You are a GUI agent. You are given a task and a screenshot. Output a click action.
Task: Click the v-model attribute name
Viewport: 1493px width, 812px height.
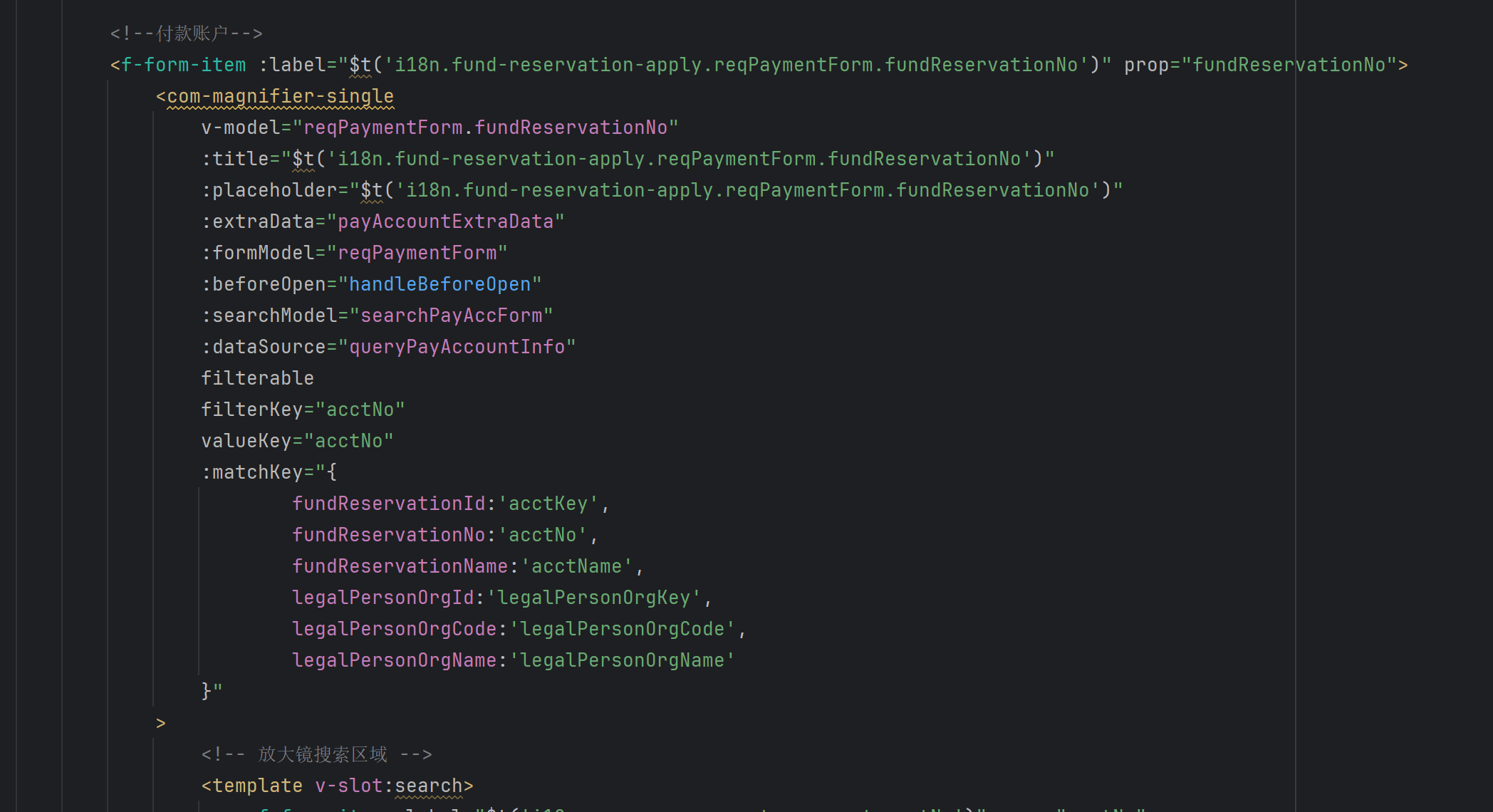tap(240, 127)
